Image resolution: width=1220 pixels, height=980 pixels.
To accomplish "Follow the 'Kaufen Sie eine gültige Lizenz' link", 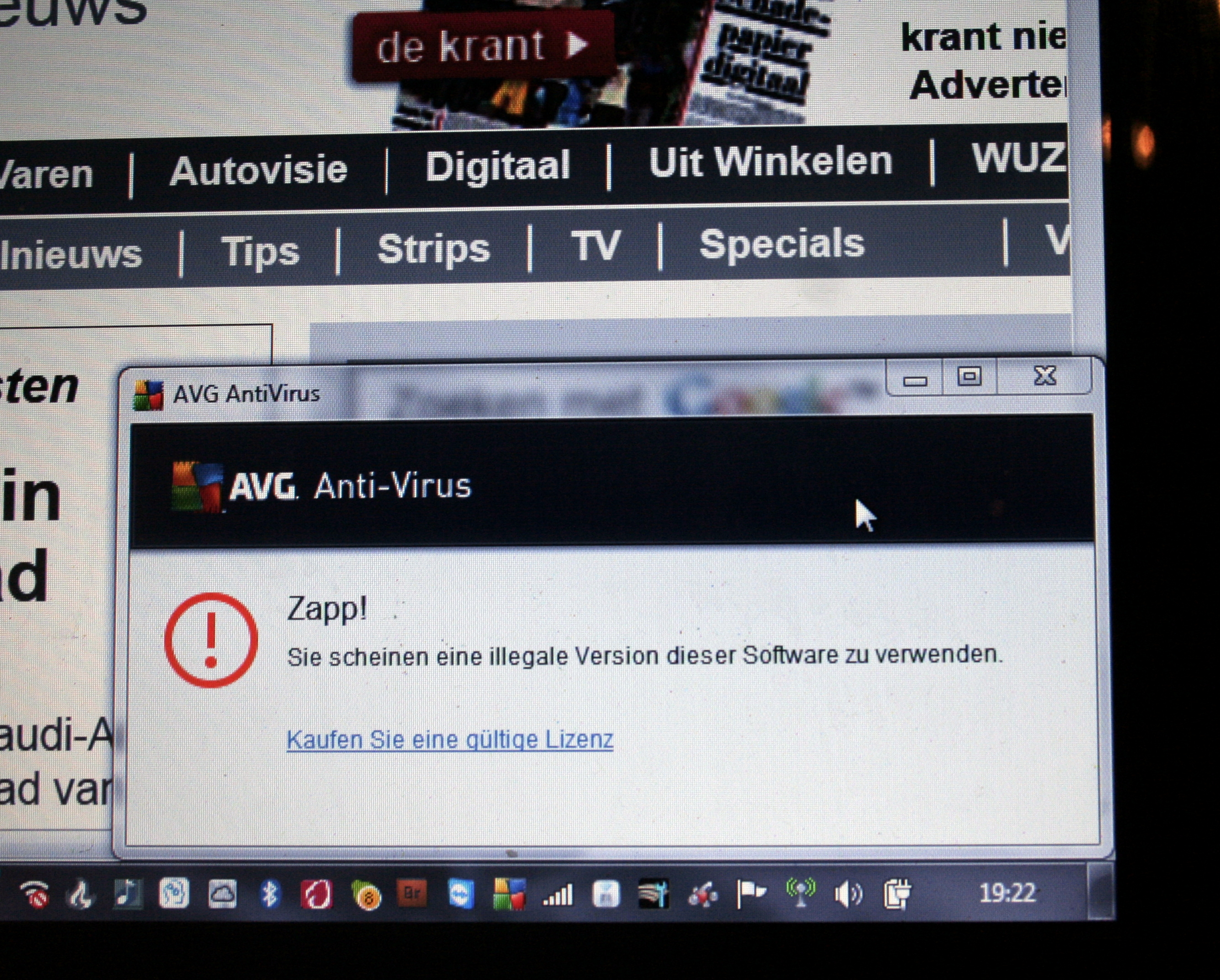I will (x=450, y=740).
